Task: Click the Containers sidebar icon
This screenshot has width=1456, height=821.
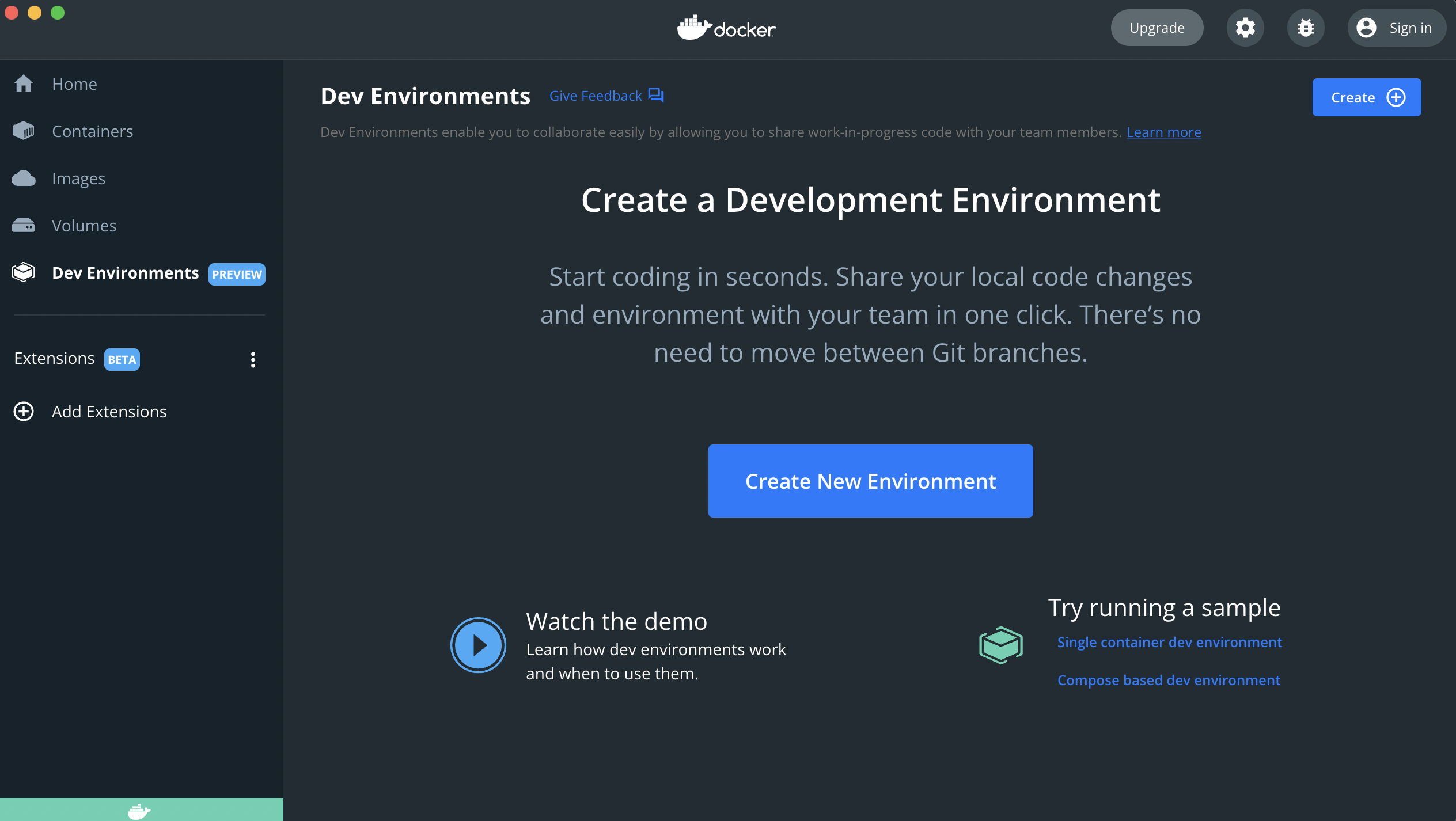Action: 24,131
